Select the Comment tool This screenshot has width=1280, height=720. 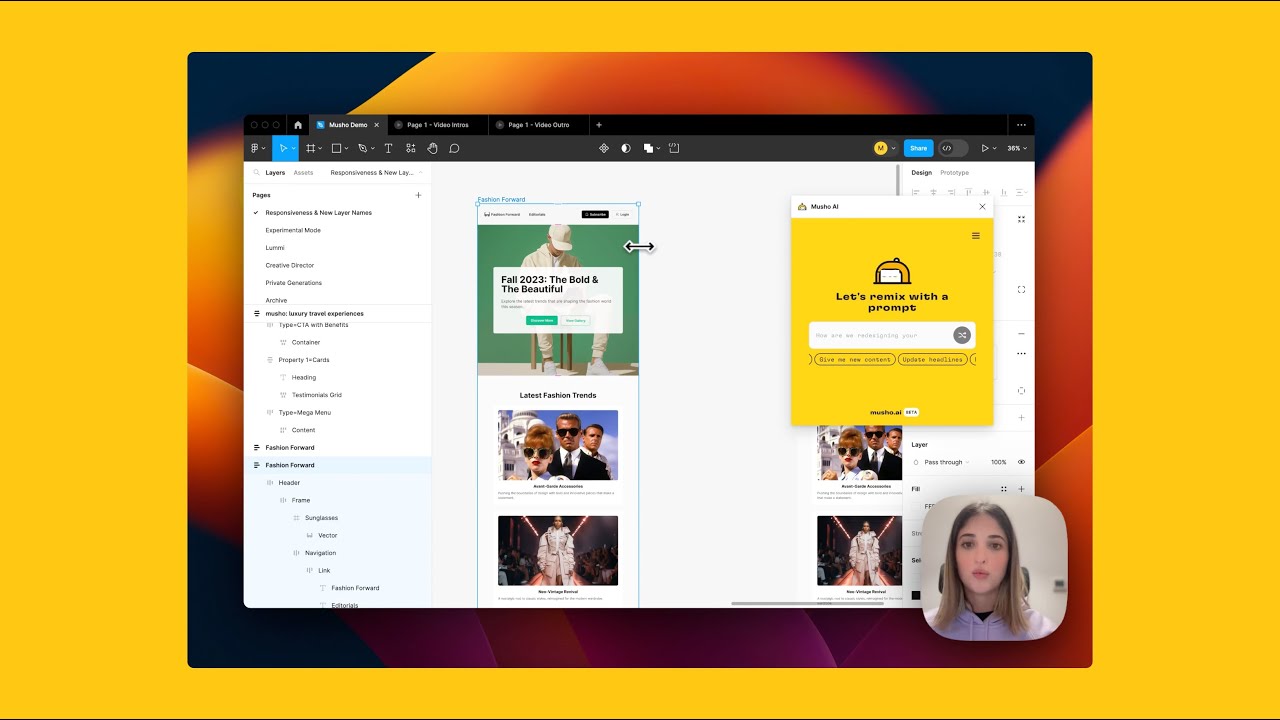pos(454,148)
